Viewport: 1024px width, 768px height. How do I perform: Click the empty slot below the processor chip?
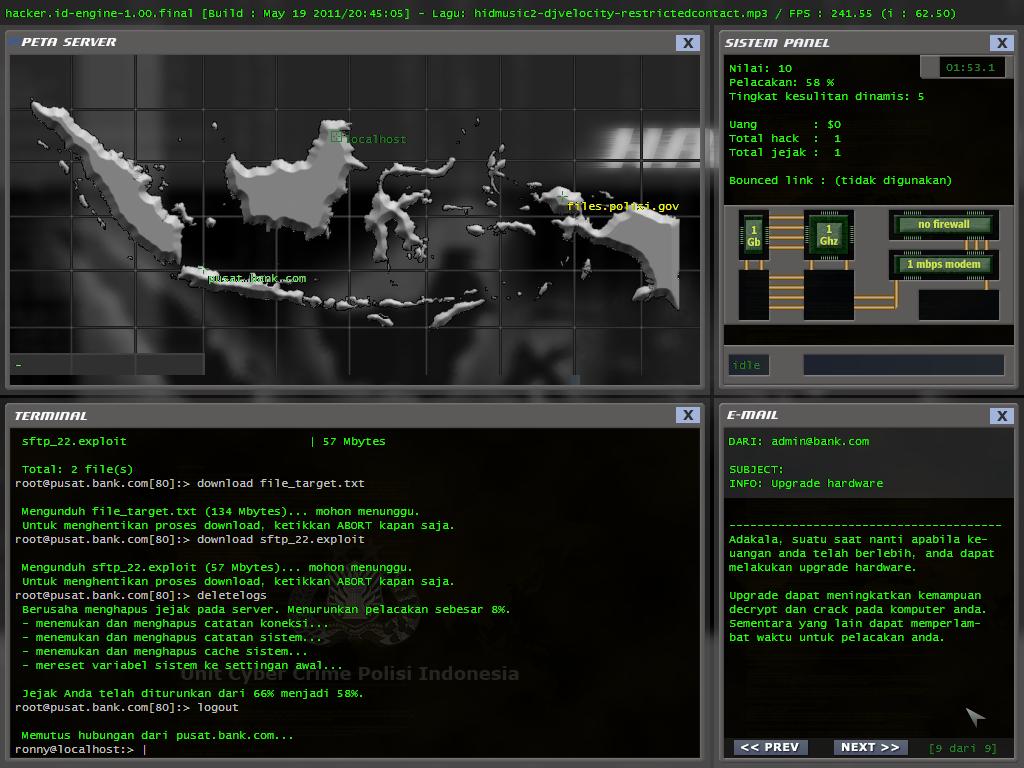[828, 295]
